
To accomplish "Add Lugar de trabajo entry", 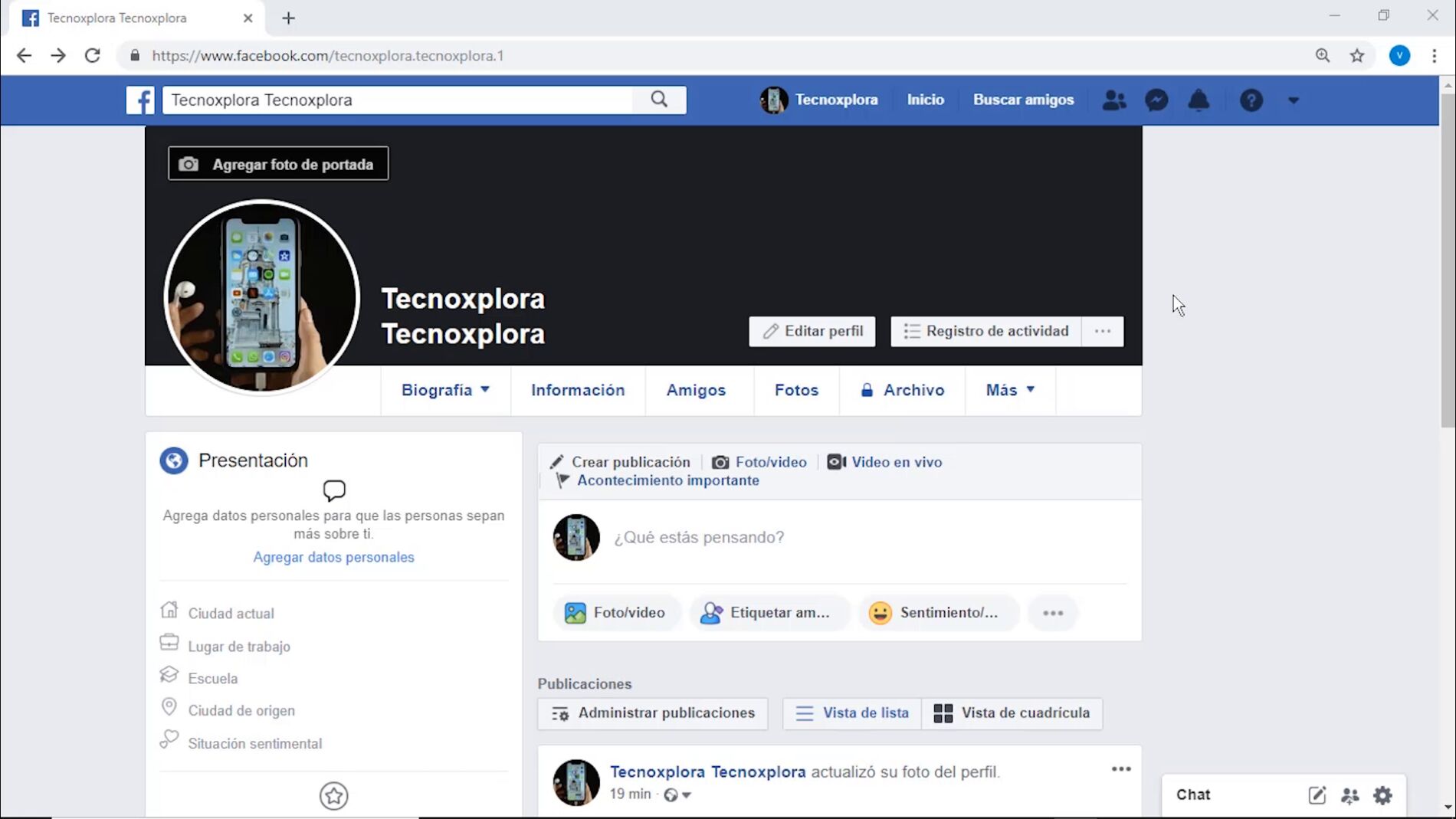I will (x=239, y=646).
